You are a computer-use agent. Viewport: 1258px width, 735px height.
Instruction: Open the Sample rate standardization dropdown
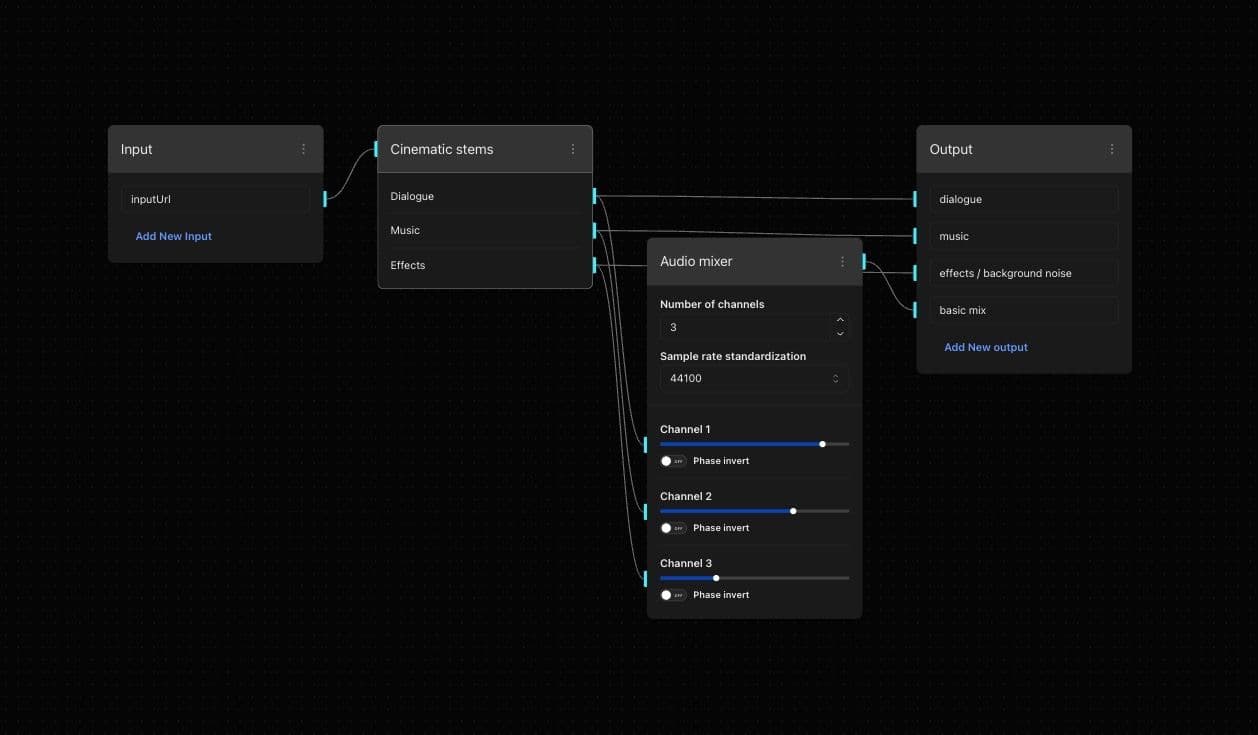point(754,378)
